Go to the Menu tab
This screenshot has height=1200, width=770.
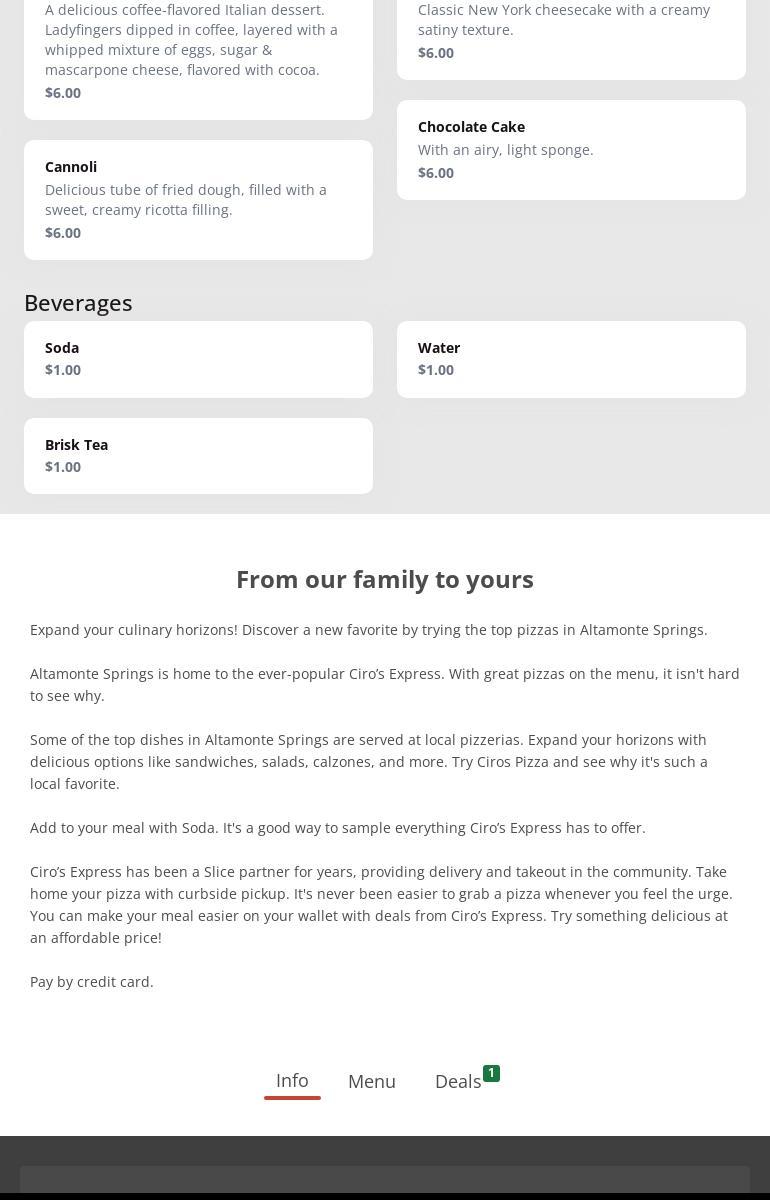pyautogui.click(x=372, y=1081)
